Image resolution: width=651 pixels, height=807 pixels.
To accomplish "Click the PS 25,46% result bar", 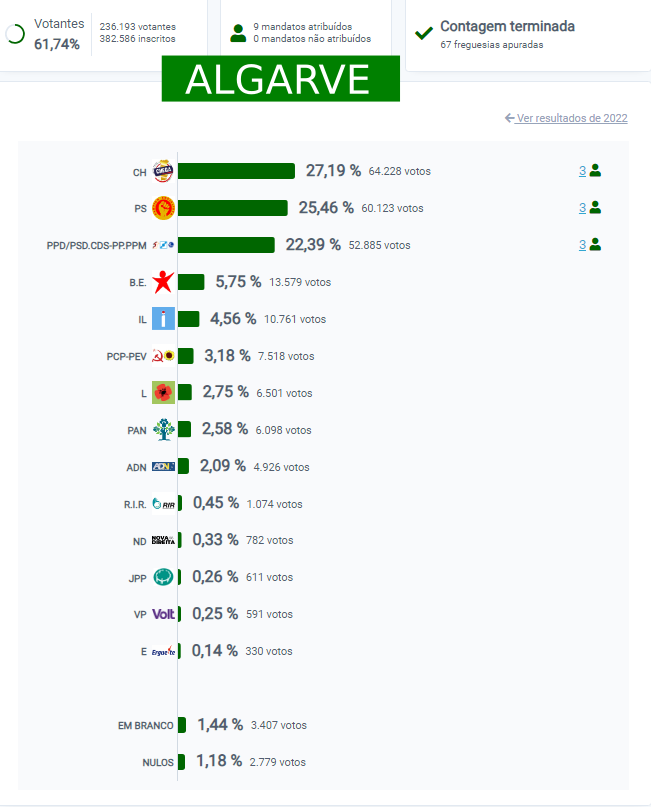I will pos(232,208).
